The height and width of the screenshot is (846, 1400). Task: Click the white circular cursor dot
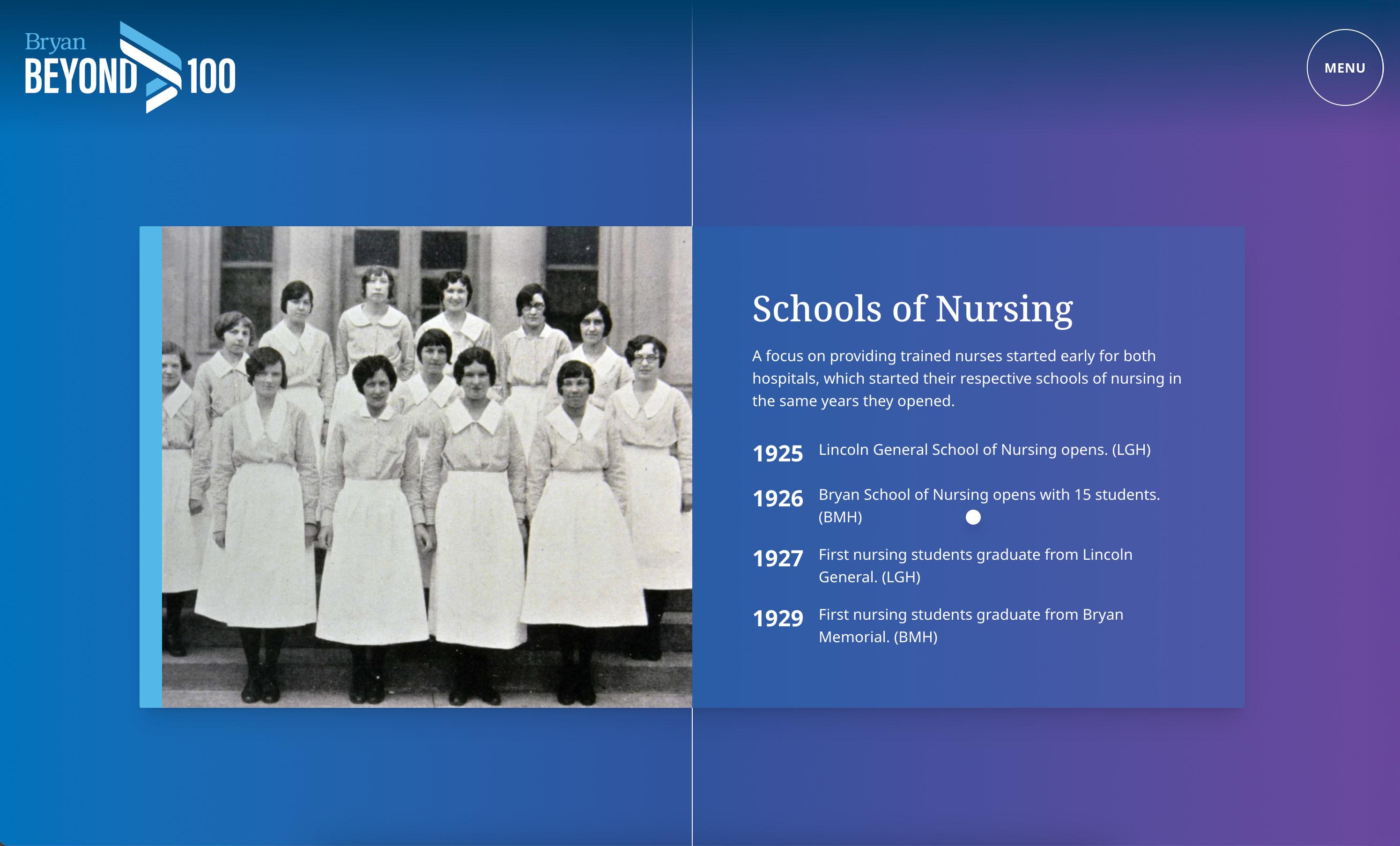click(x=973, y=517)
